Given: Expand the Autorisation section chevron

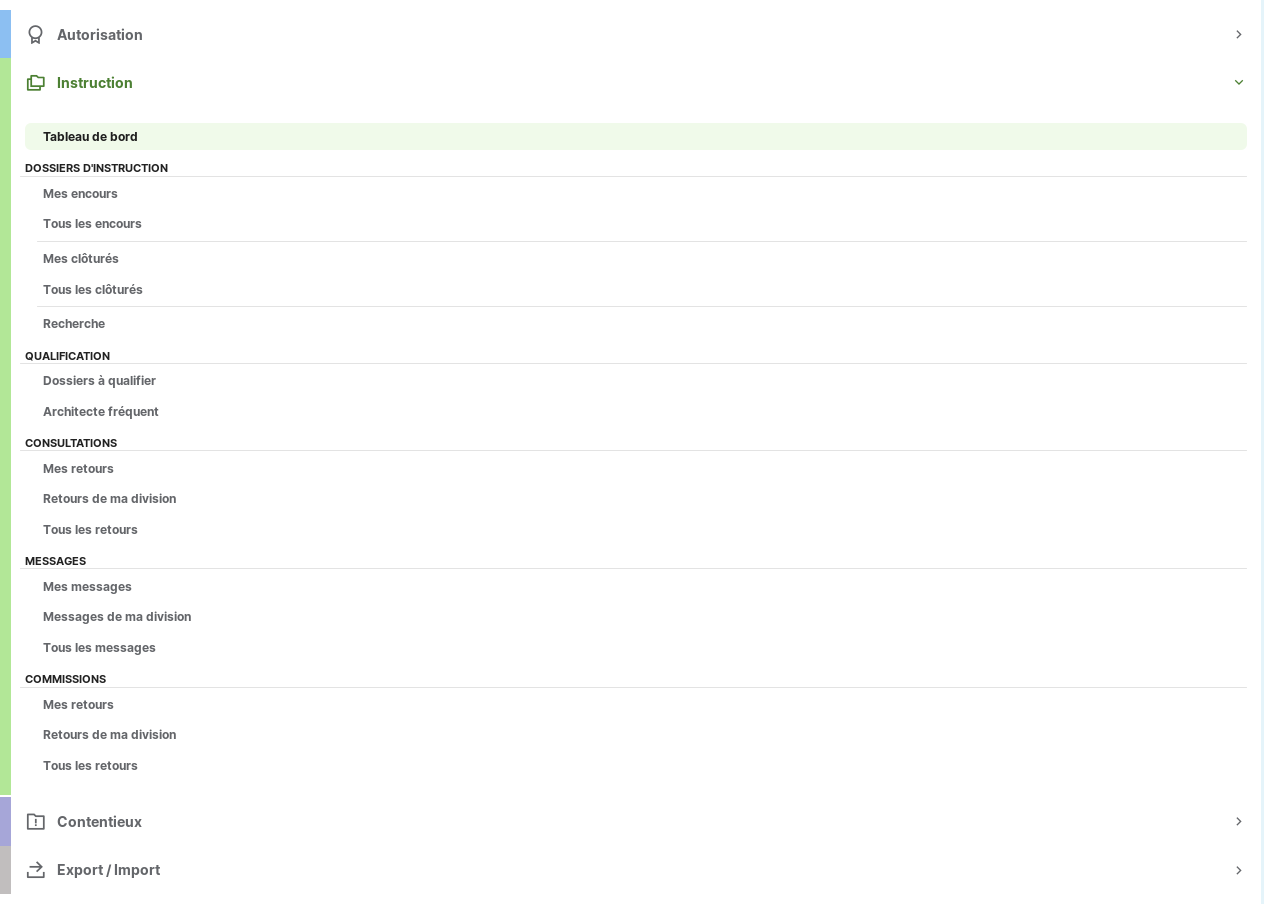Looking at the screenshot, I should 1238,35.
